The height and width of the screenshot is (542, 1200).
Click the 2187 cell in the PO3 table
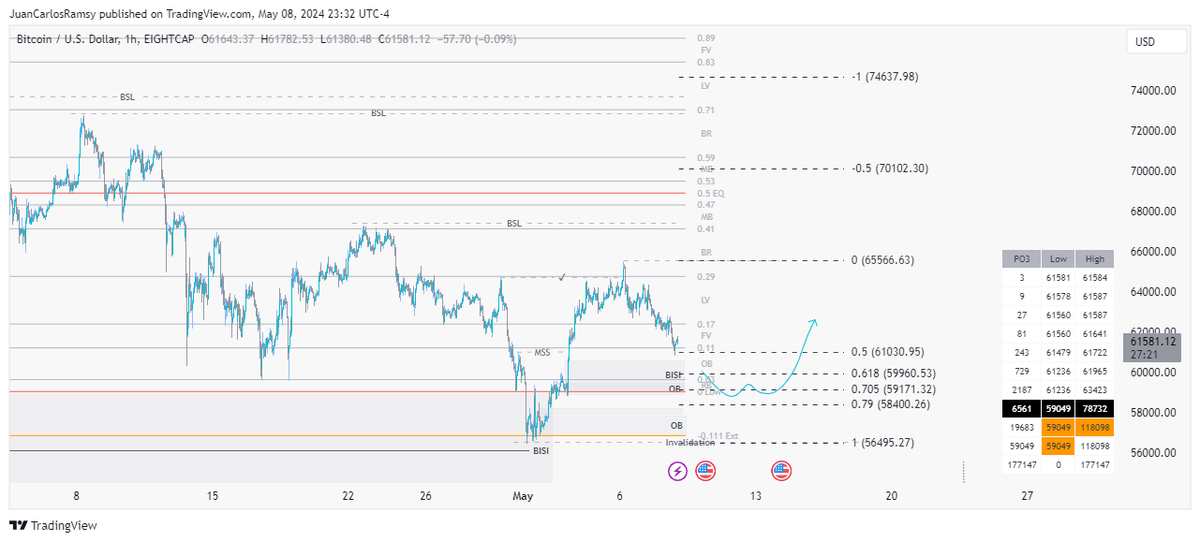[x=1021, y=389]
